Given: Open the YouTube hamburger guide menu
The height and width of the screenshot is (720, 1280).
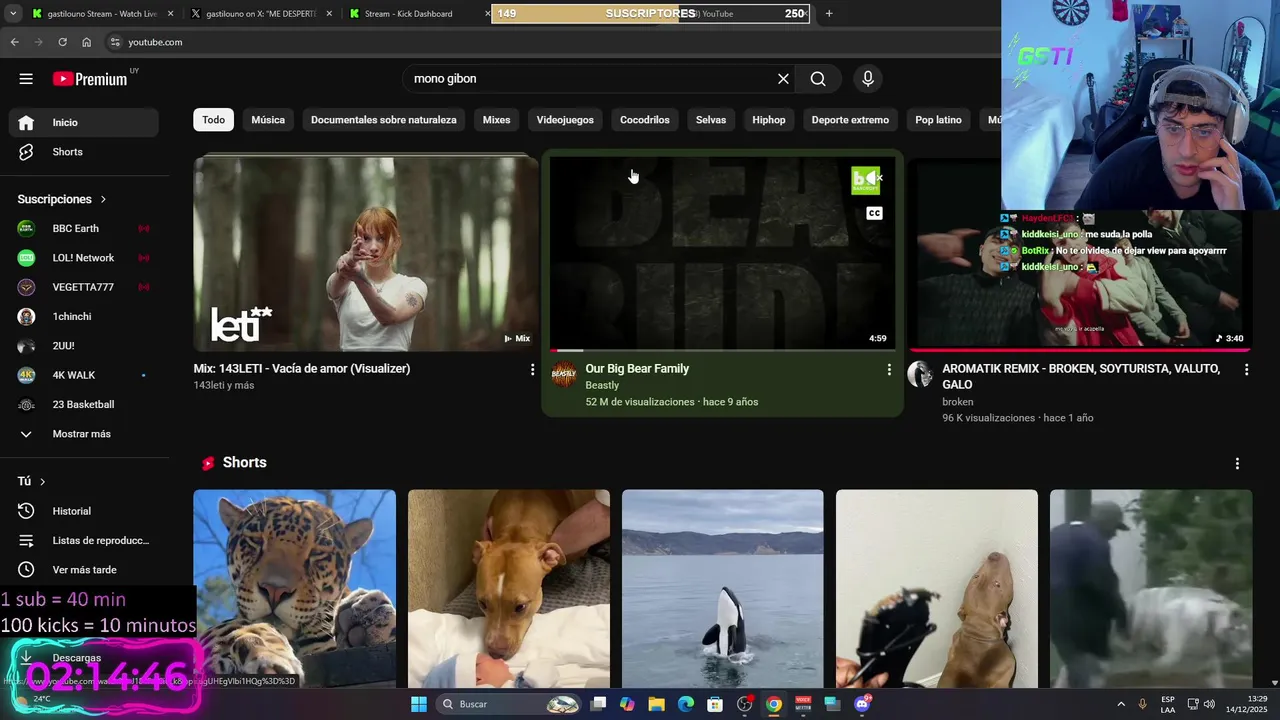Looking at the screenshot, I should [26, 79].
